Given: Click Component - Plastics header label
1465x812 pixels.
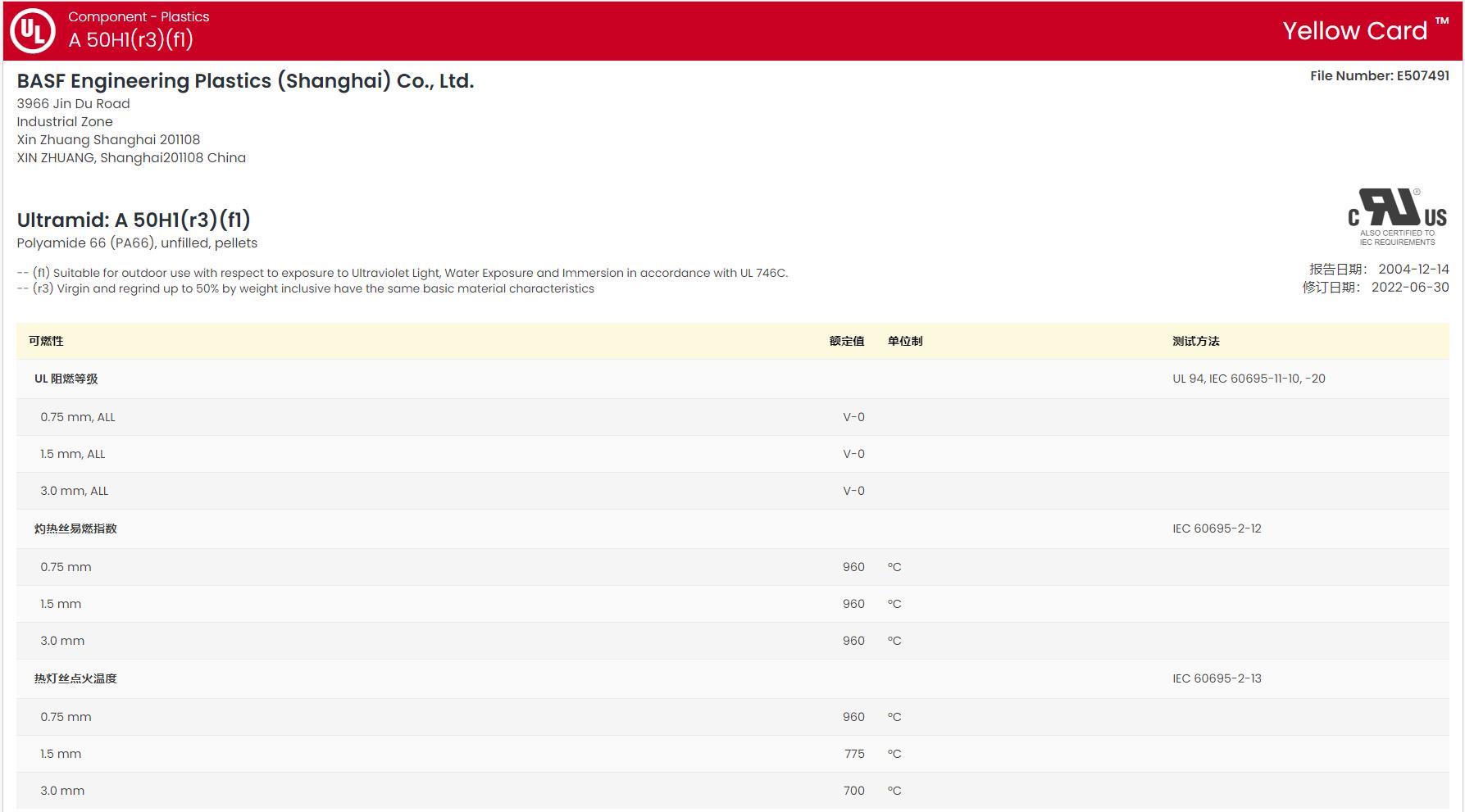Looking at the screenshot, I should 139,16.
